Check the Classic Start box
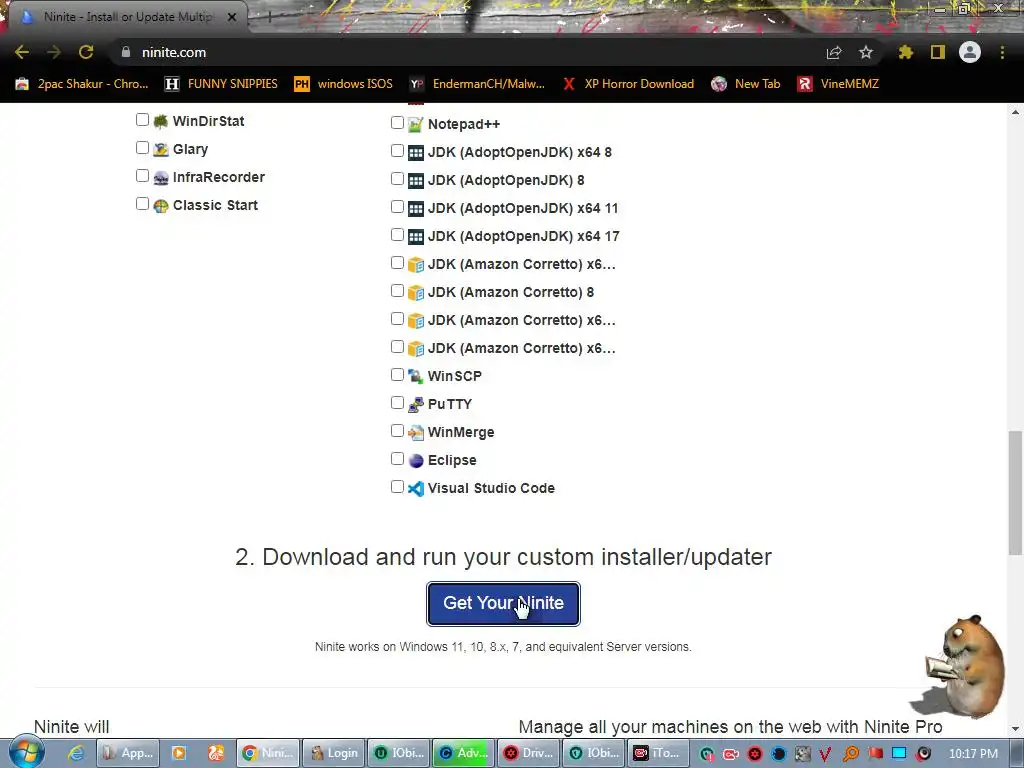 pyautogui.click(x=142, y=204)
